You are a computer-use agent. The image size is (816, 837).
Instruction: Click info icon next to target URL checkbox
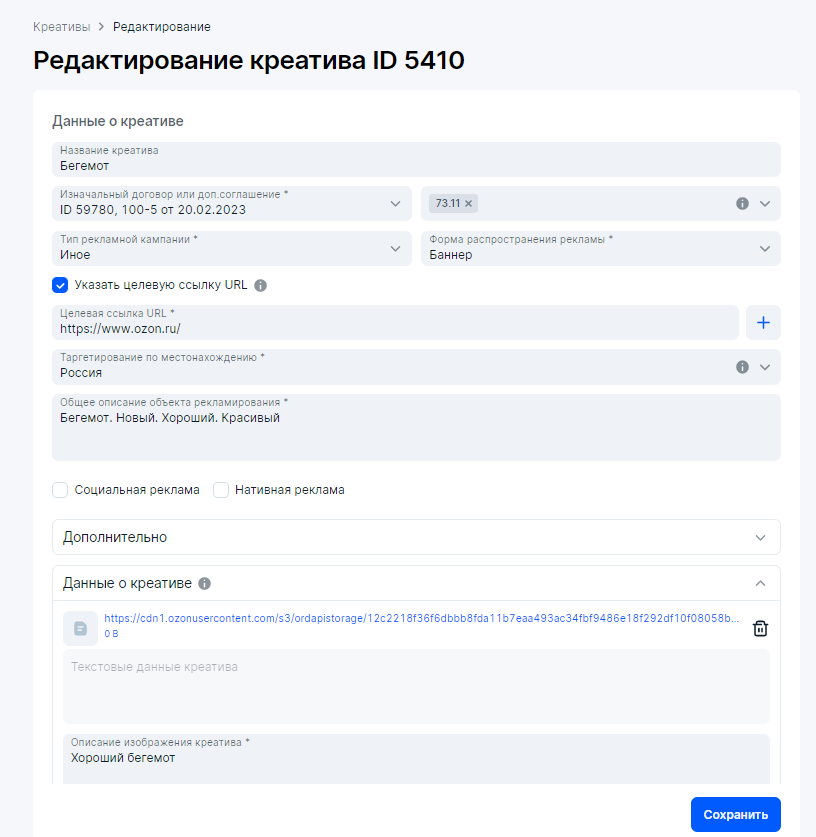pyautogui.click(x=261, y=285)
